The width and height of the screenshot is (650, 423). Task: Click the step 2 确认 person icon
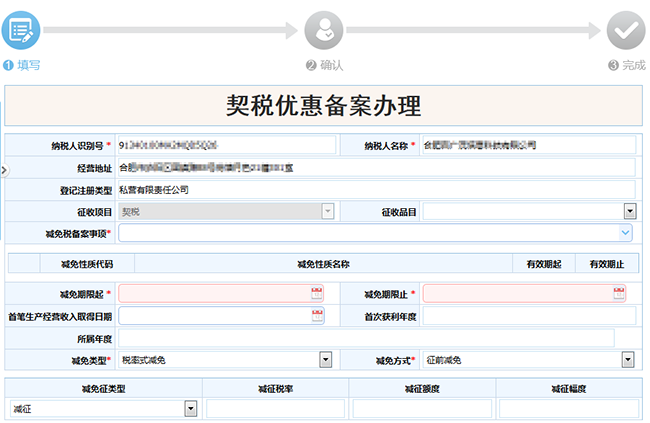coord(323,30)
